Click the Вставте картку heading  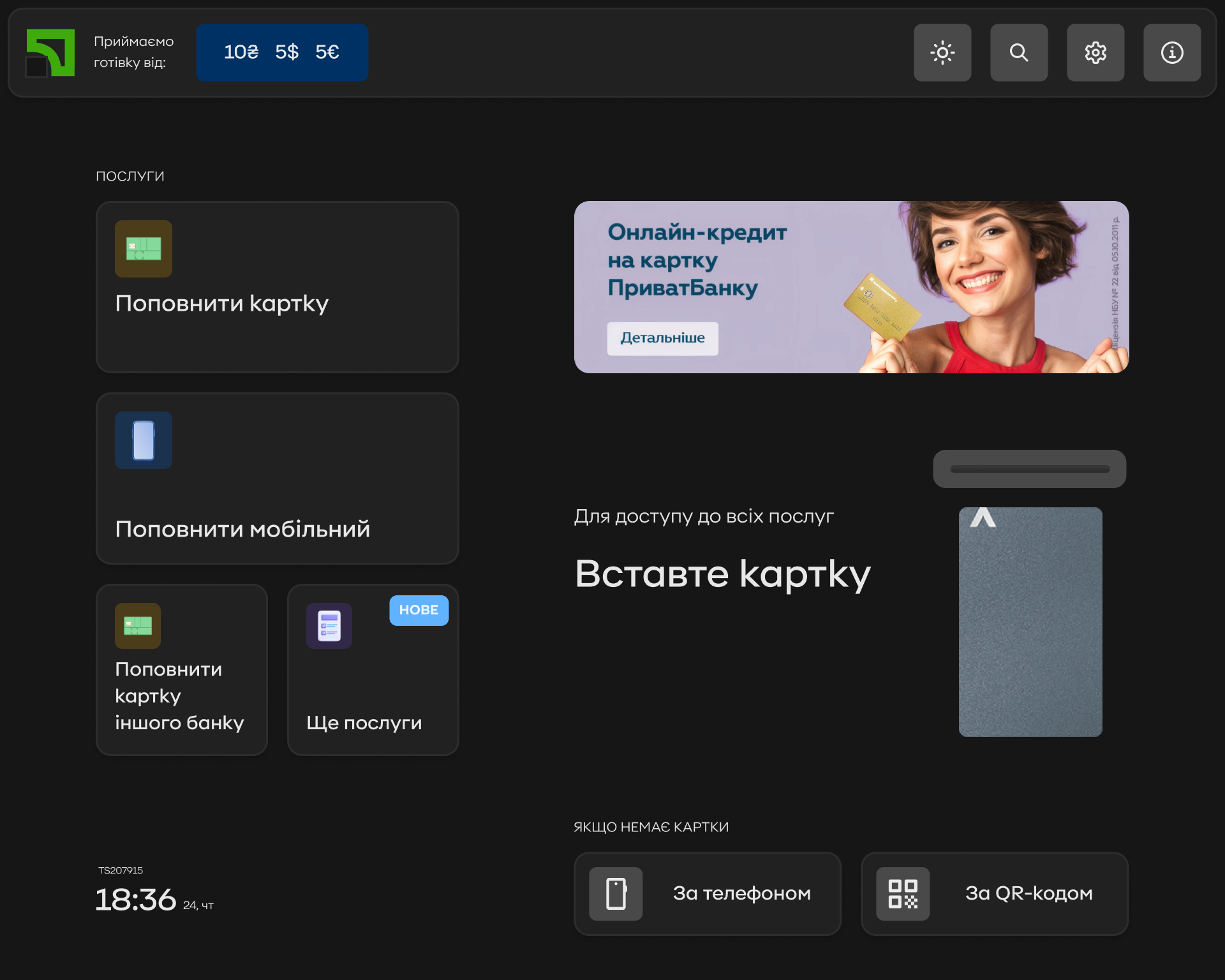click(x=723, y=574)
